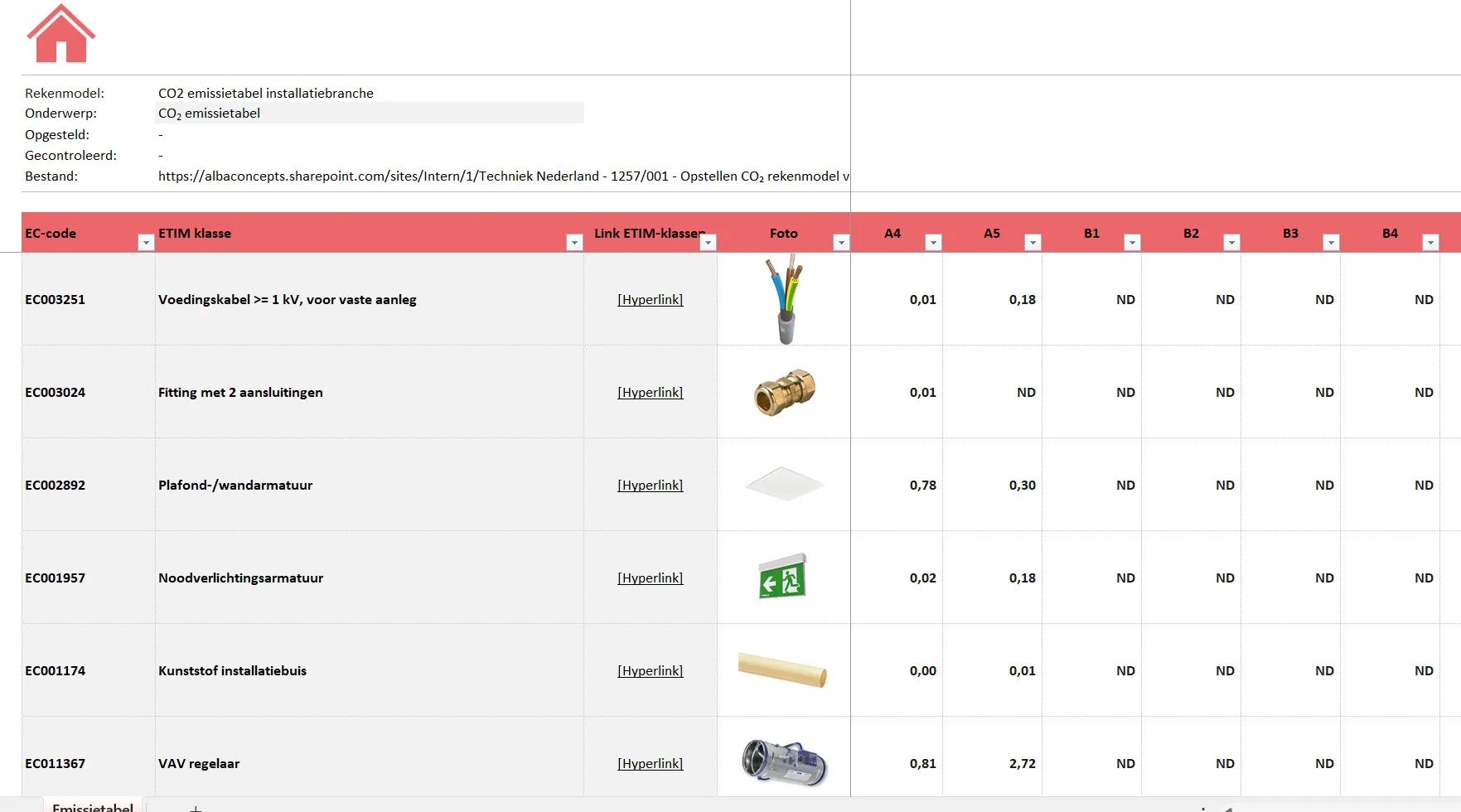The image size is (1461, 812).
Task: Open the A4 column filter dropdown
Action: (933, 242)
